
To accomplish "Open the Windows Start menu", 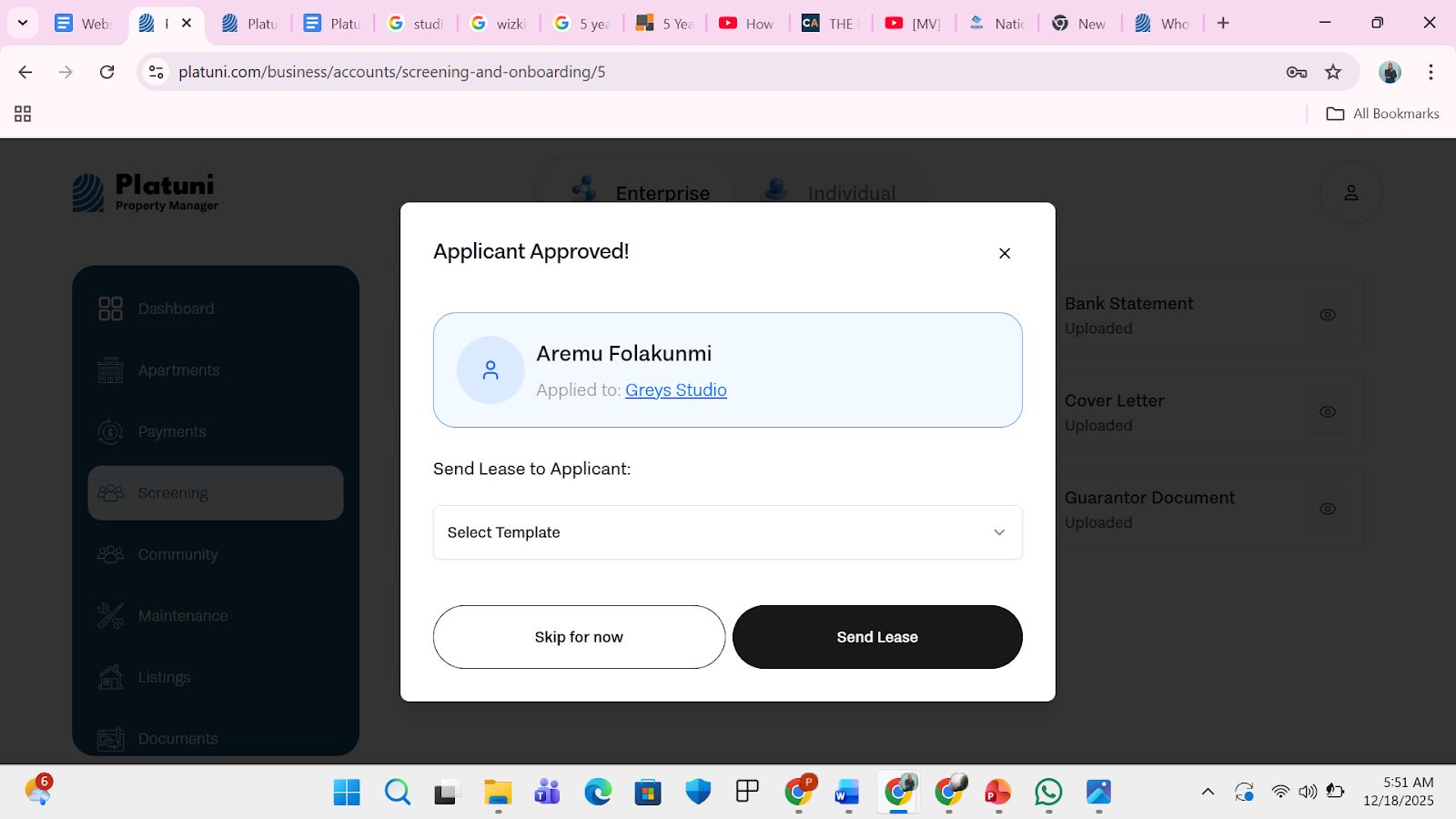I will pyautogui.click(x=347, y=792).
